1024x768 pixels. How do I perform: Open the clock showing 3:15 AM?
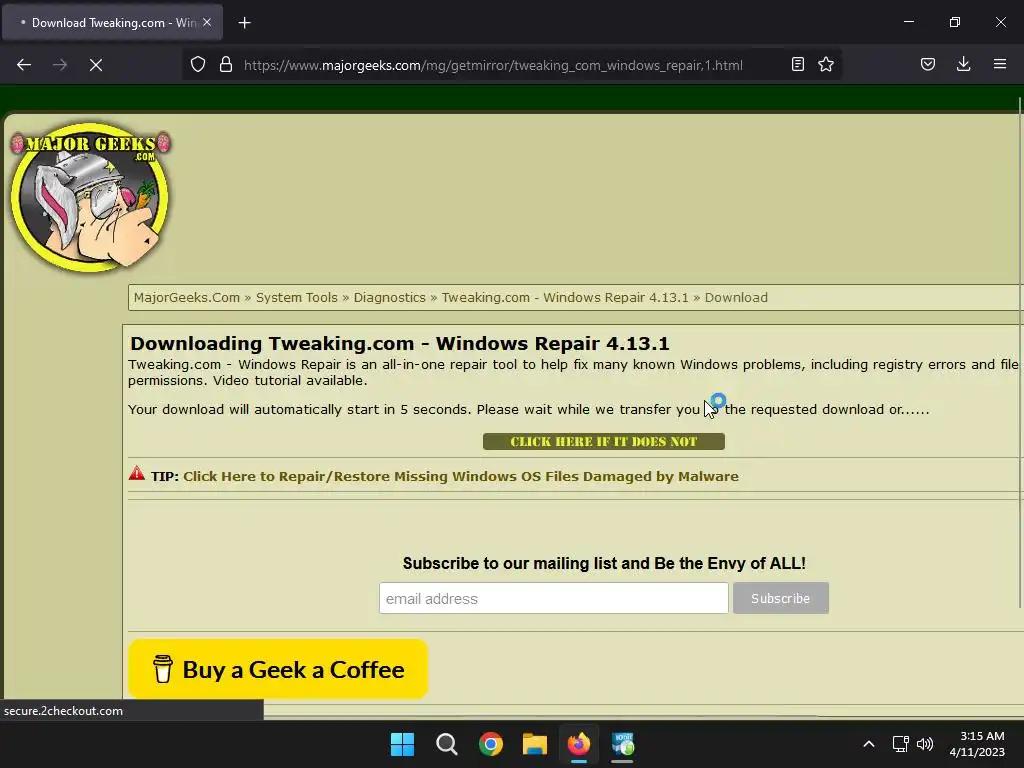point(976,744)
